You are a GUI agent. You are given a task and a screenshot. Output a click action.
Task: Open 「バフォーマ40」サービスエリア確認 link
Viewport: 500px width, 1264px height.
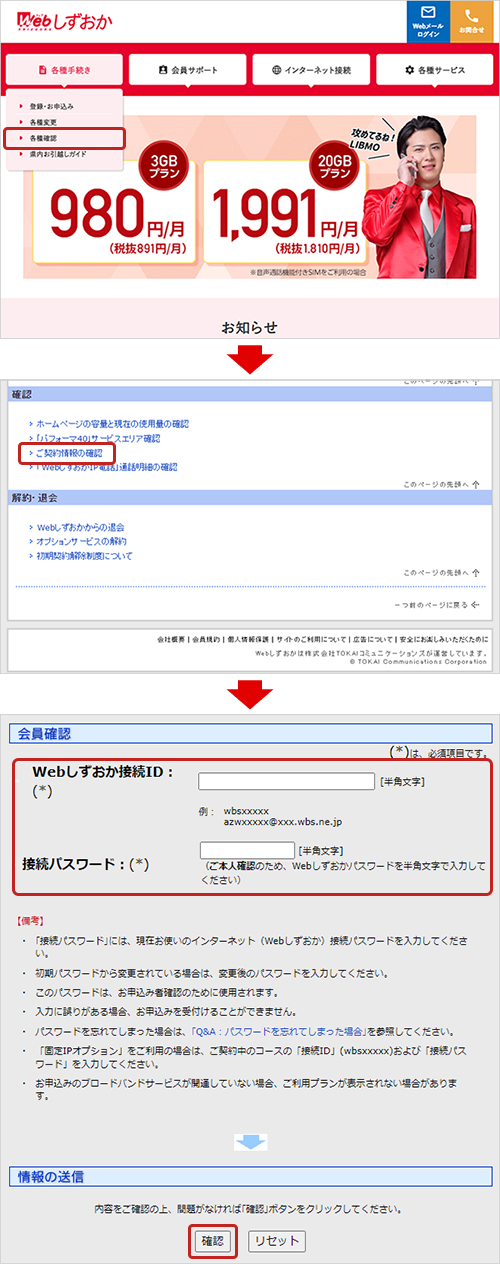[97, 438]
